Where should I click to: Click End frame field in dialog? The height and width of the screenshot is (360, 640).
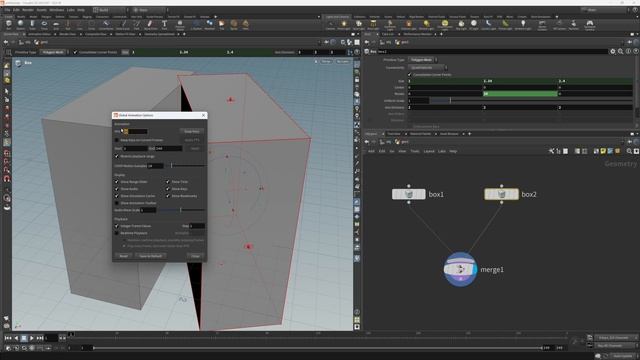(x=169, y=149)
